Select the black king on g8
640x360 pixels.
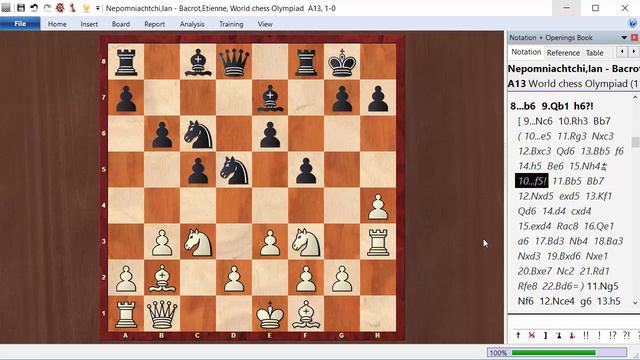(x=342, y=62)
